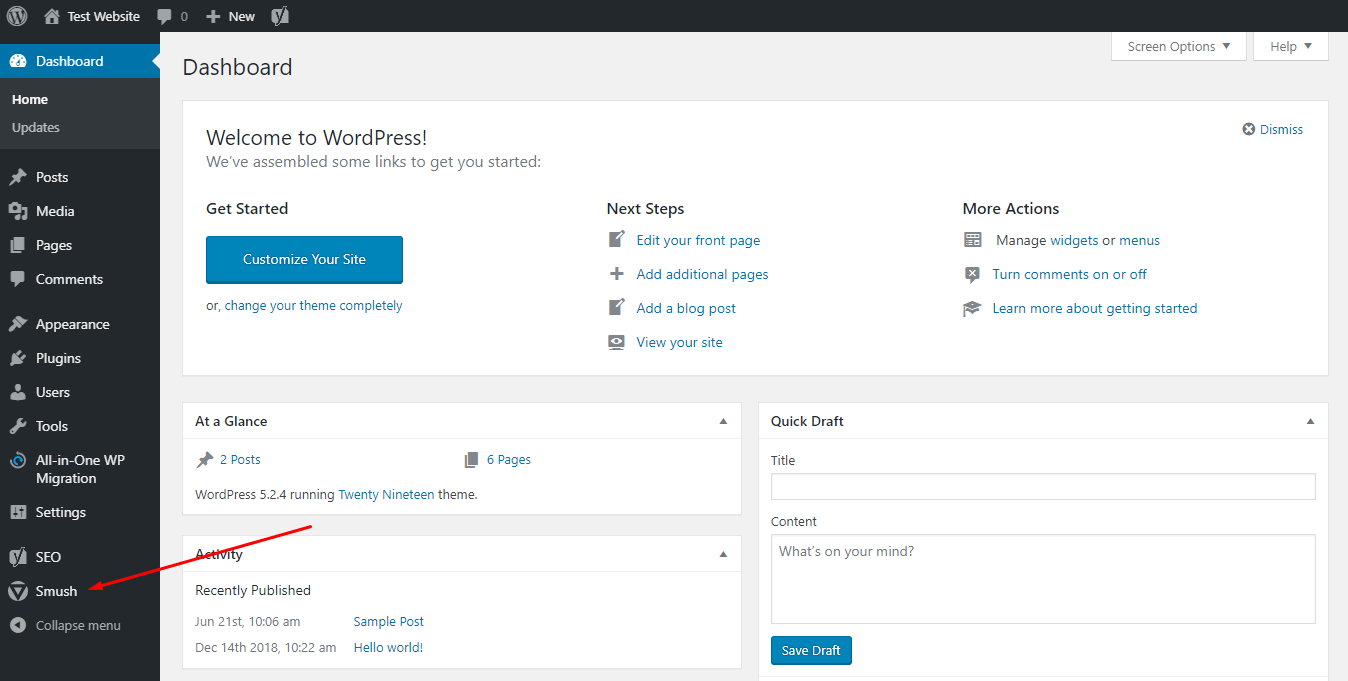Click the Posts pushpin icon in the sidebar
The width and height of the screenshot is (1348, 681).
(x=18, y=177)
